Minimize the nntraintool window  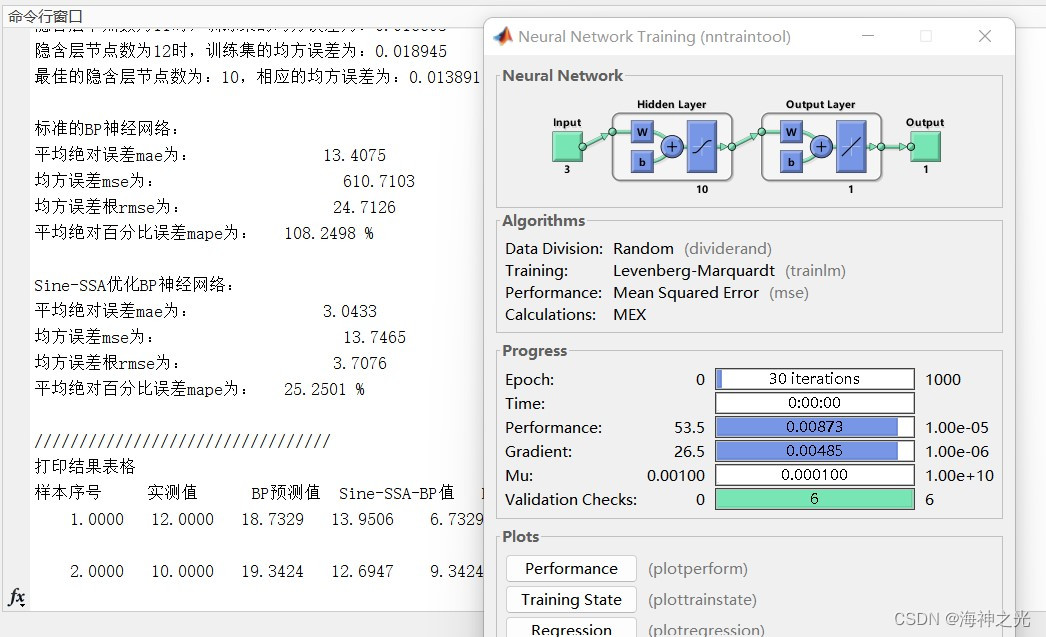[x=868, y=36]
